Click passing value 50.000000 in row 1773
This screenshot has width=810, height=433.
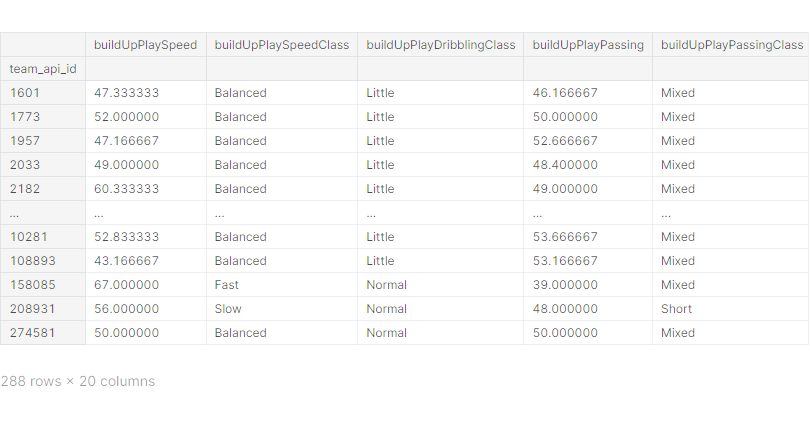pos(565,117)
